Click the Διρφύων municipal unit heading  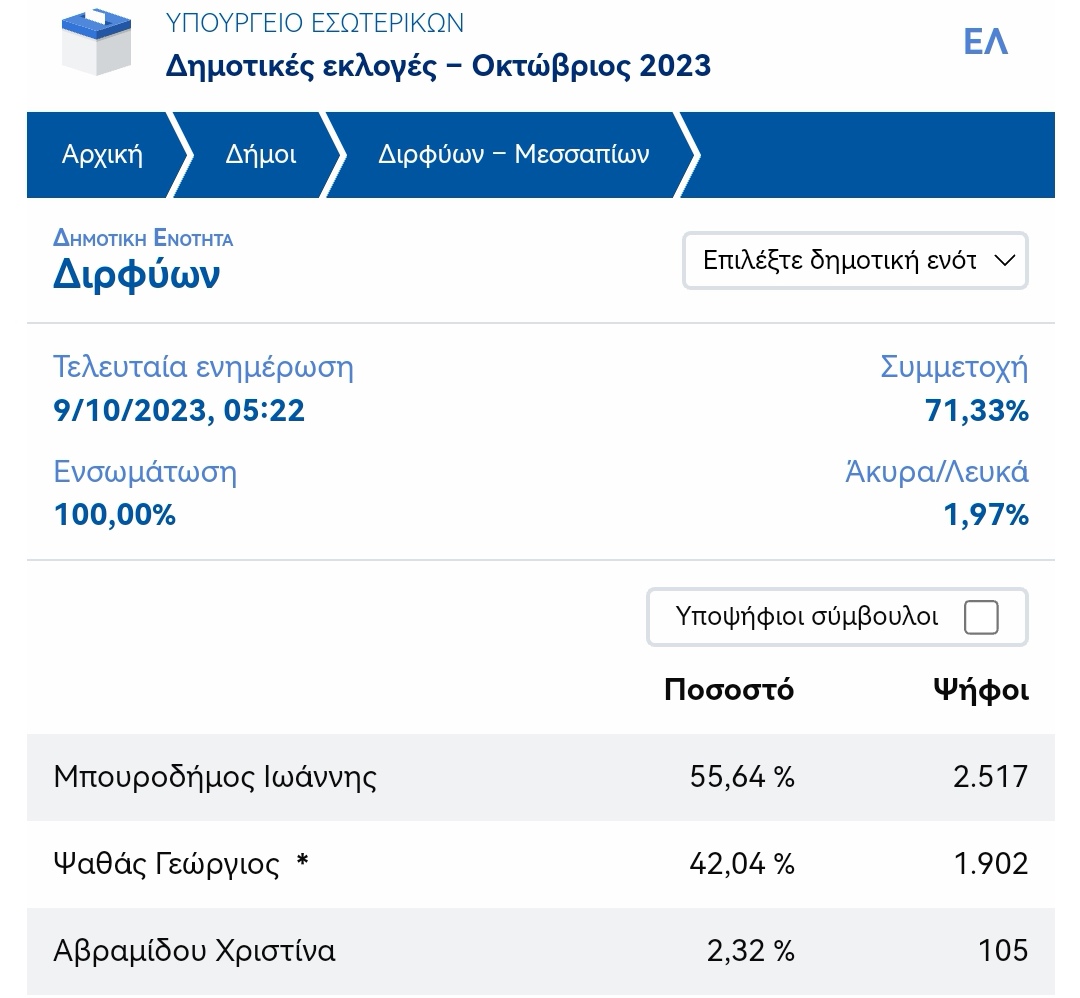tap(136, 275)
